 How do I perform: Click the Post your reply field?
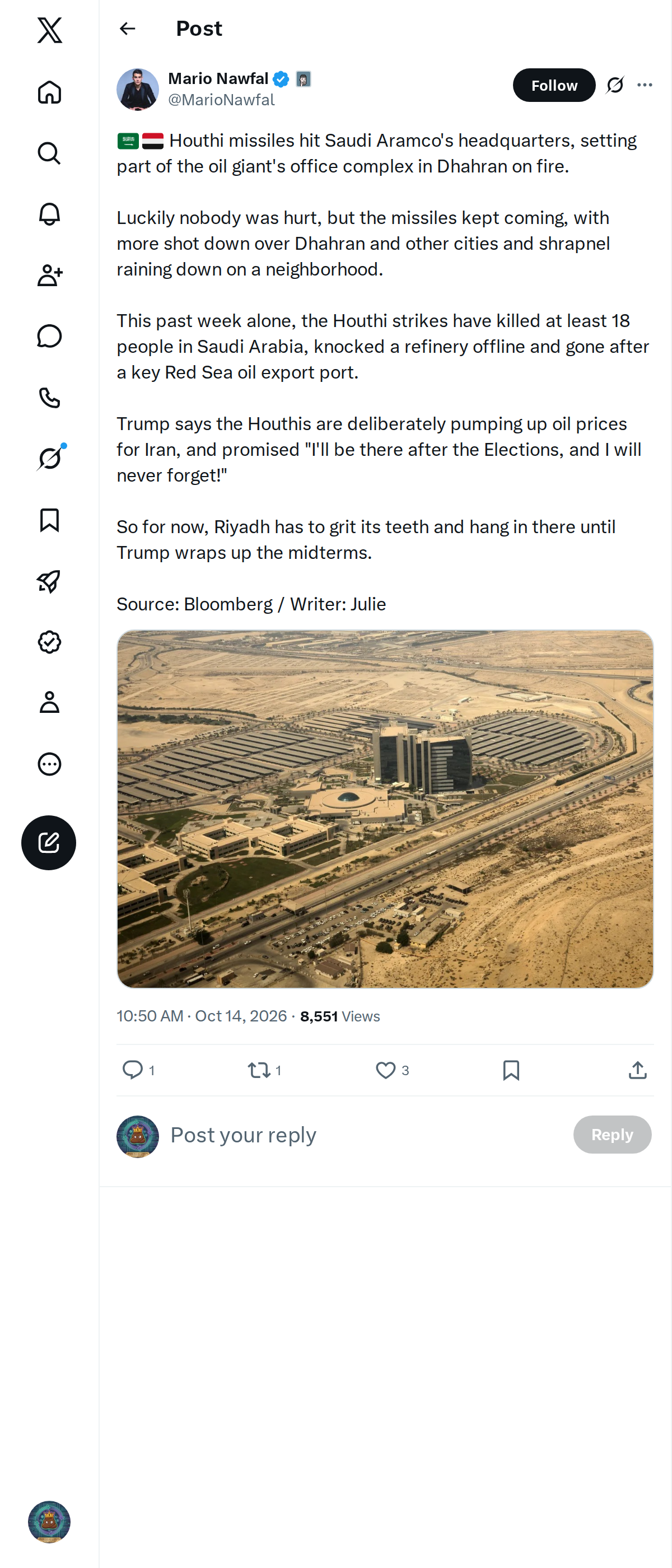tap(365, 1135)
